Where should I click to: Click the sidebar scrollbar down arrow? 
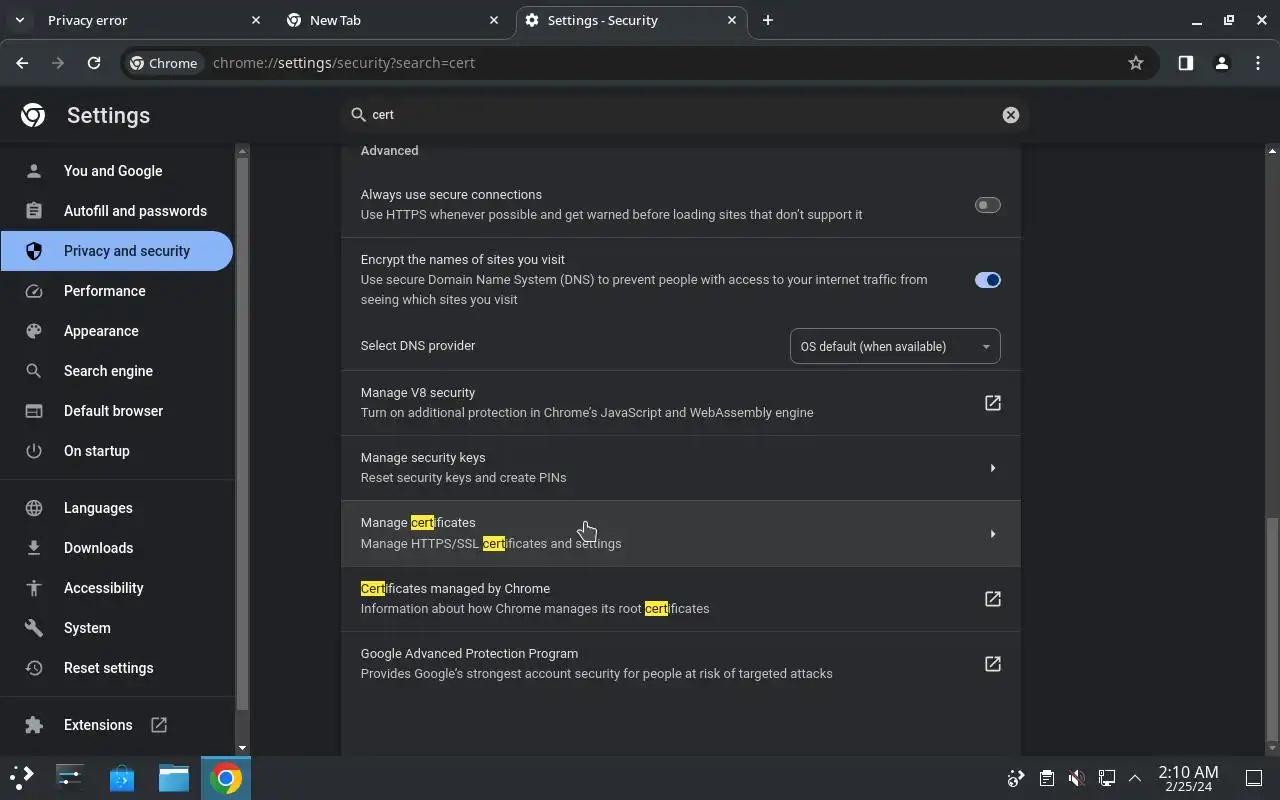click(x=242, y=747)
